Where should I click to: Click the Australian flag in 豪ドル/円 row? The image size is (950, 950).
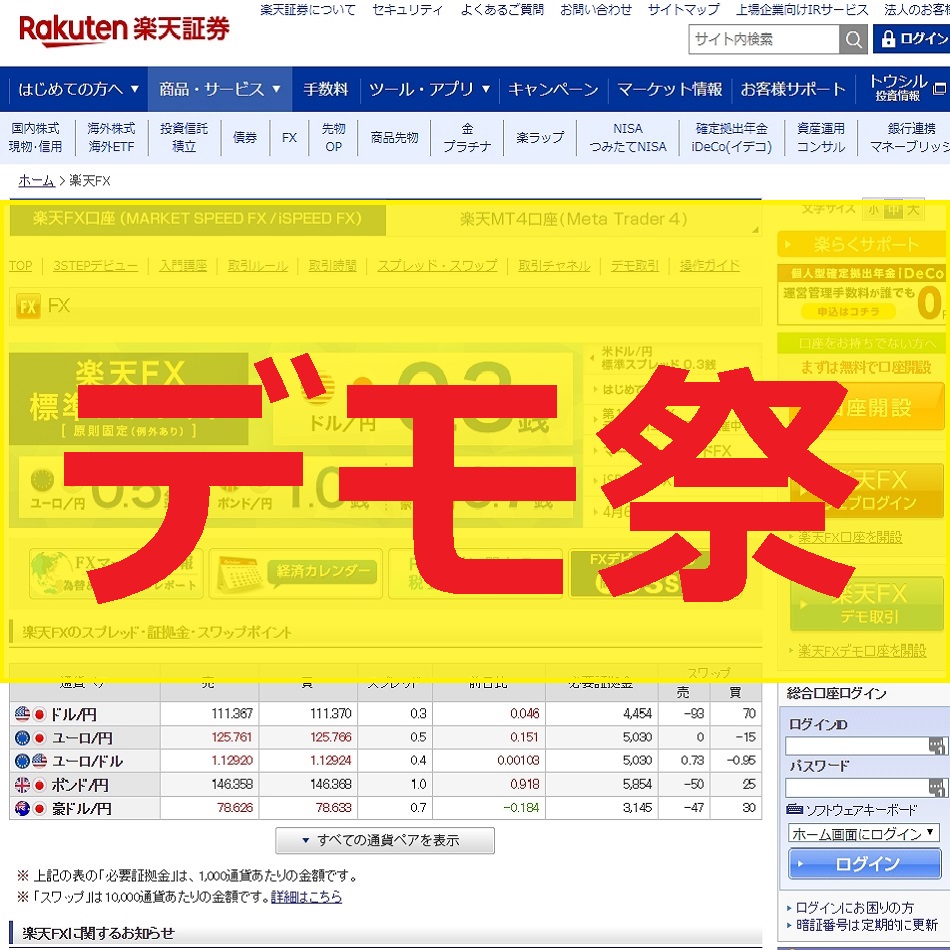click(x=22, y=808)
